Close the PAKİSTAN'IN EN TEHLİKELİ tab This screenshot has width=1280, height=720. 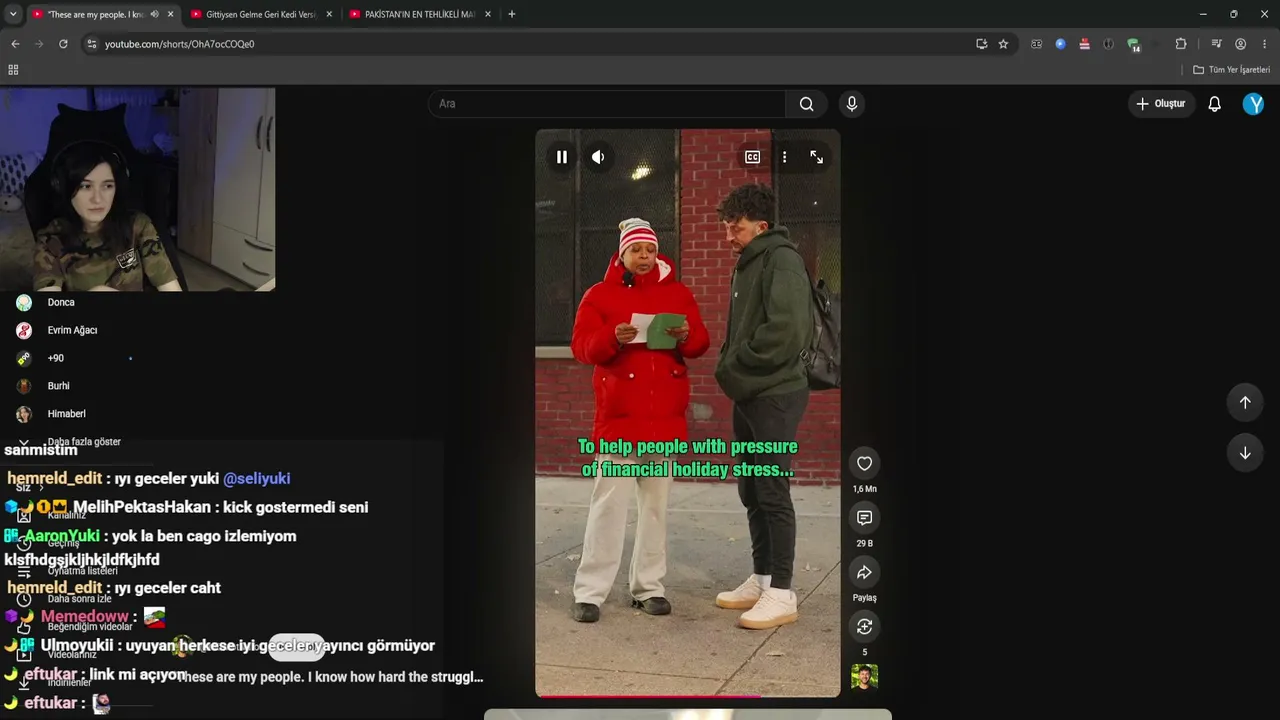488,14
